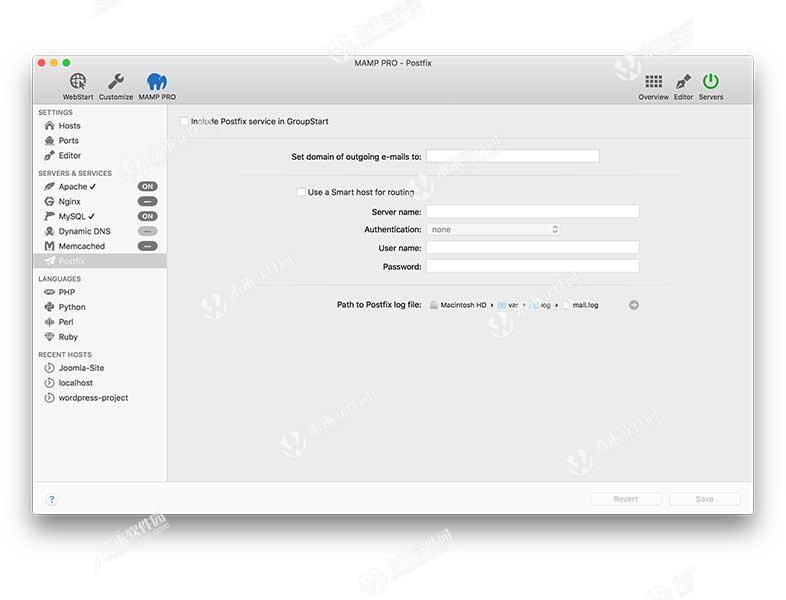The image size is (786, 600).
Task: Click the outgoing e-mails domain field
Action: (x=513, y=156)
